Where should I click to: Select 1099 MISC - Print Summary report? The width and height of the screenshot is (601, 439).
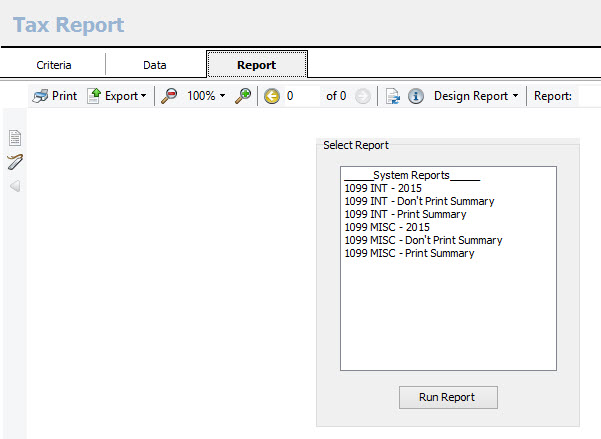point(409,253)
